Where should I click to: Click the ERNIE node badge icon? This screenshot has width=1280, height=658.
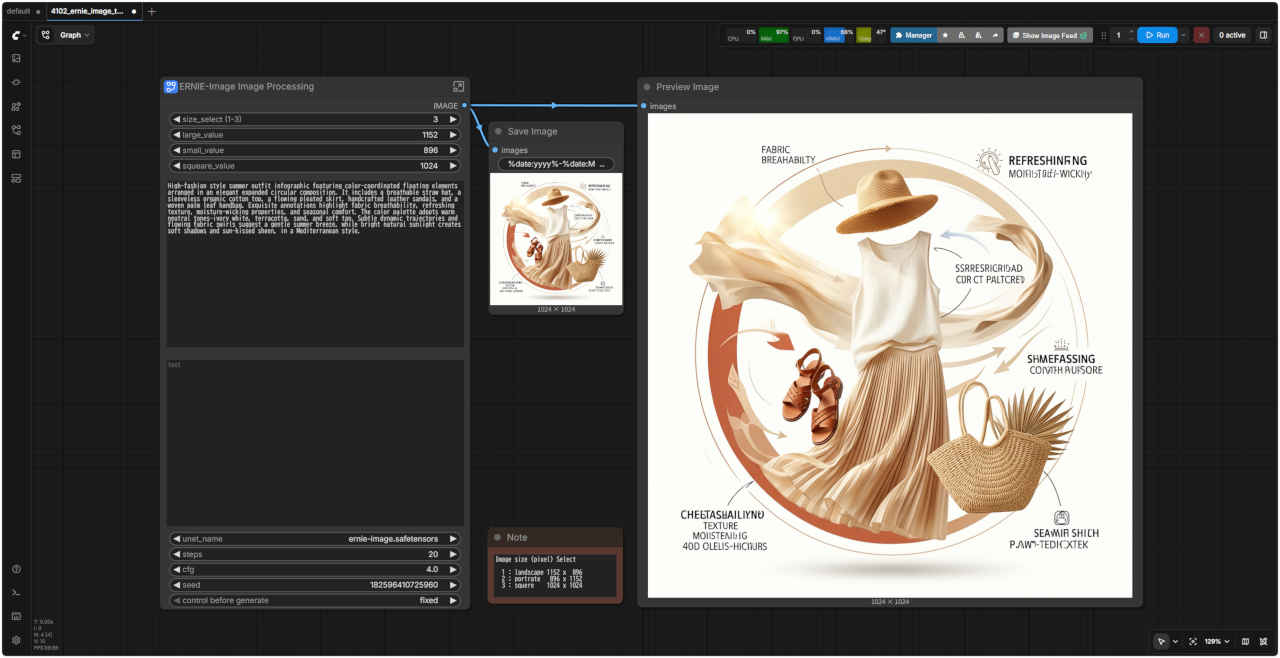pos(170,87)
